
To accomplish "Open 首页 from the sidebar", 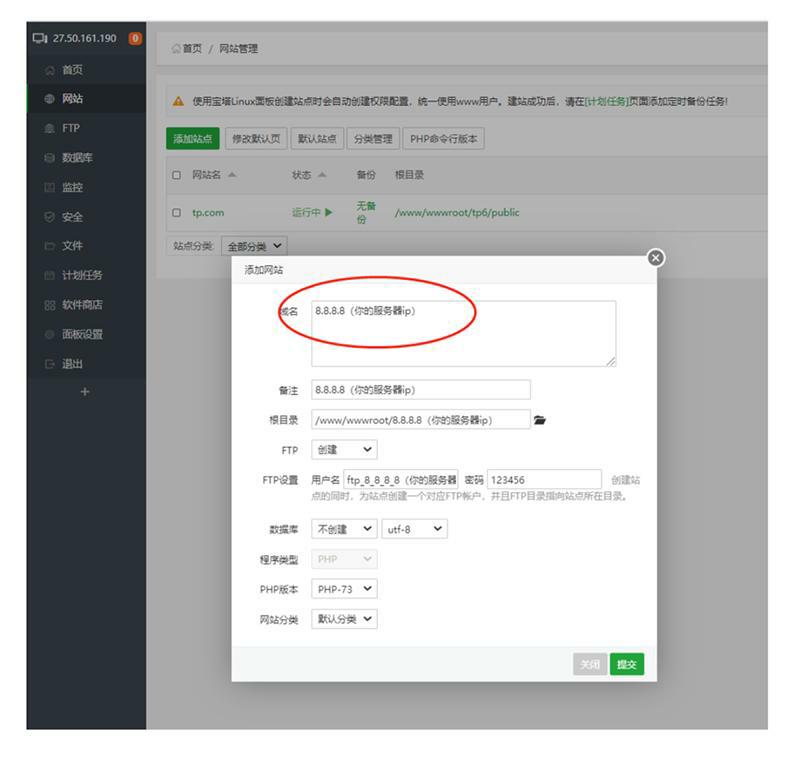I will point(72,70).
